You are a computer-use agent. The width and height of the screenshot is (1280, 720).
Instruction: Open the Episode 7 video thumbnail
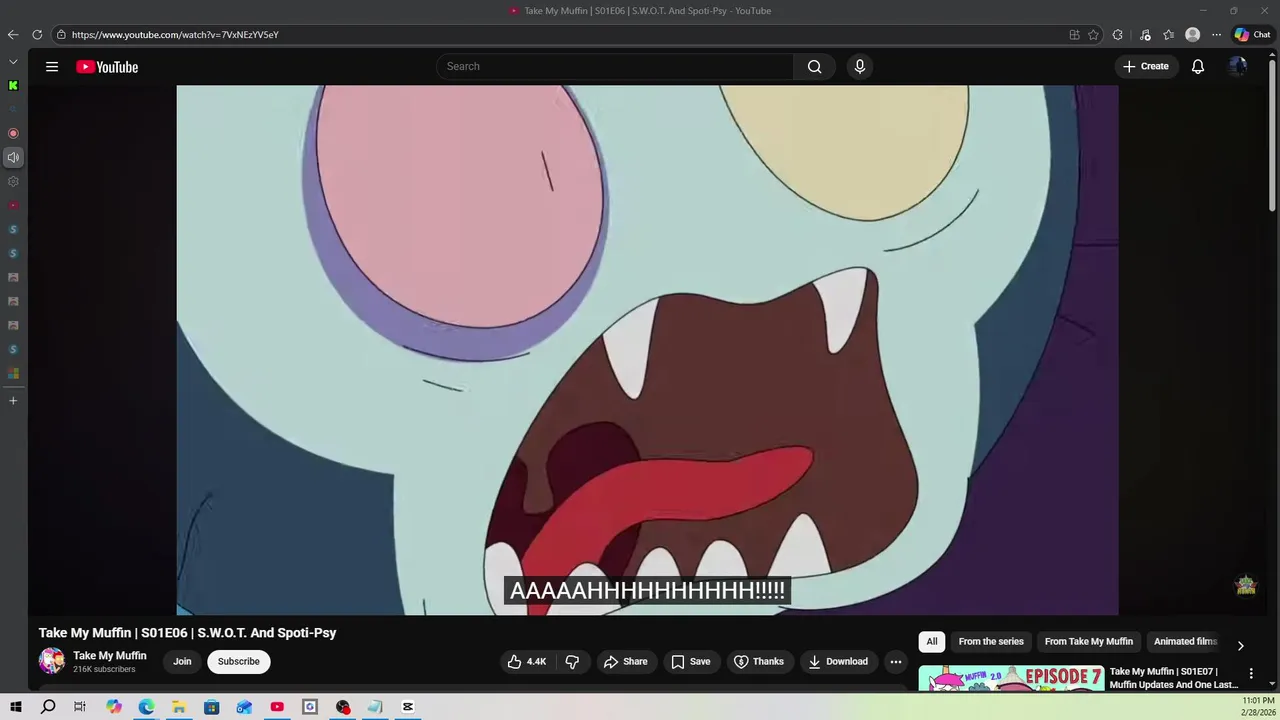point(1011,678)
